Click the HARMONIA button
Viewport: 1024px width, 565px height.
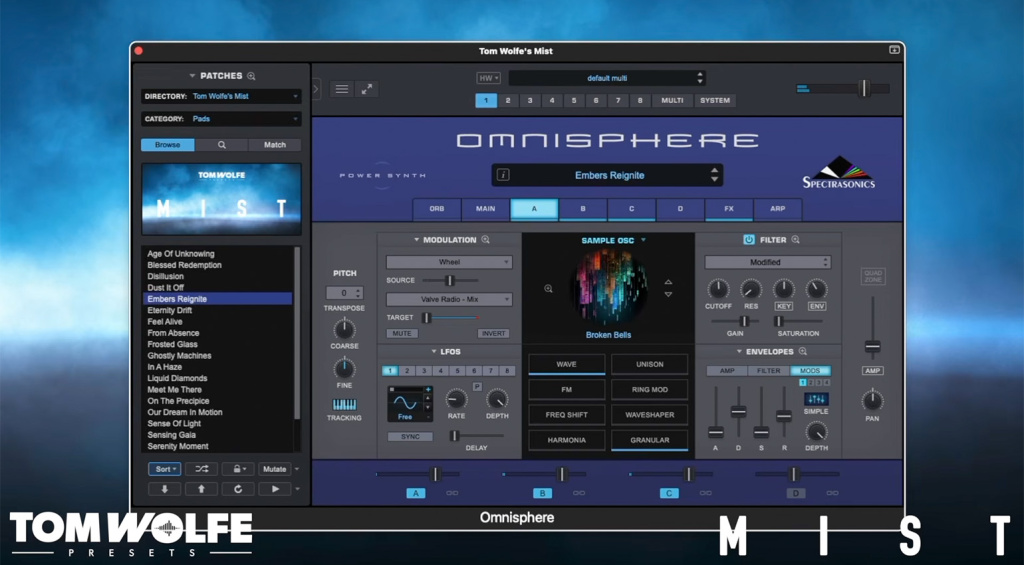(566, 440)
